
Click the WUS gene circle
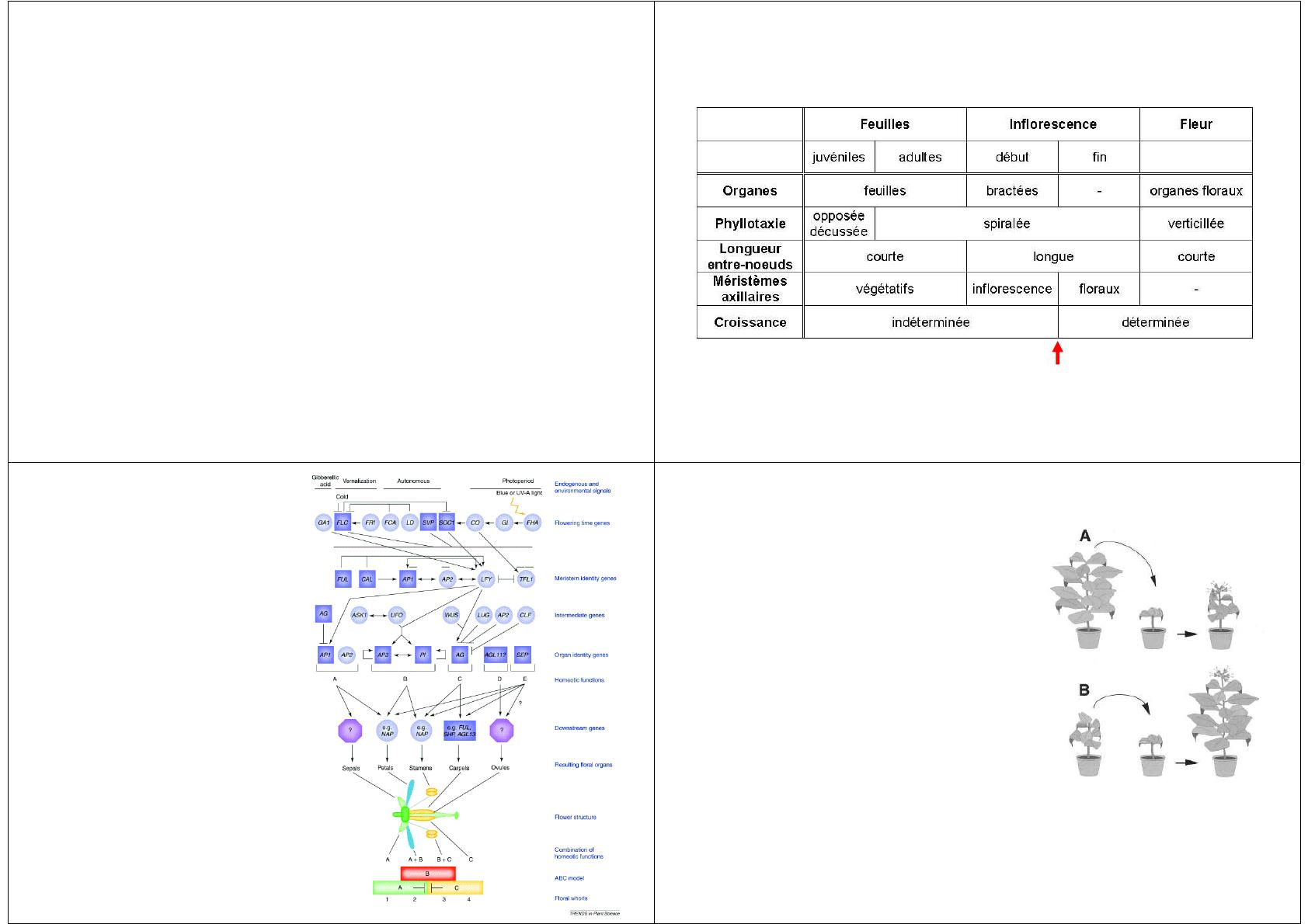tap(451, 615)
